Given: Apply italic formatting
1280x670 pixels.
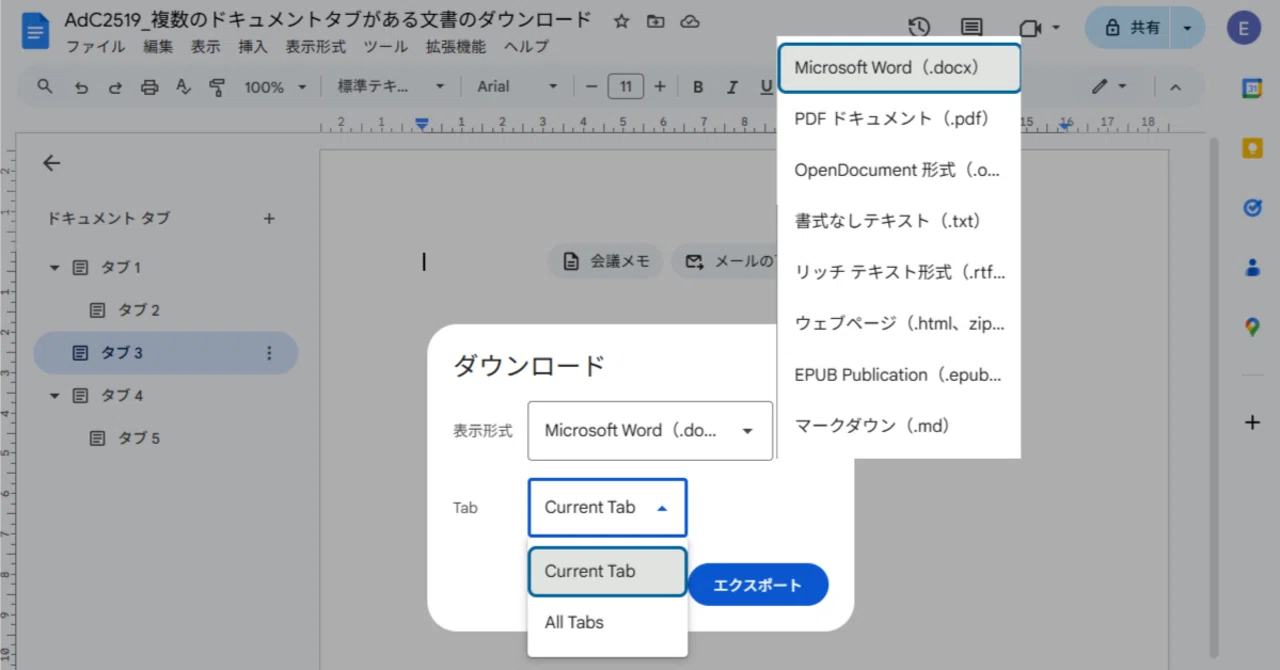Looking at the screenshot, I should (x=732, y=87).
